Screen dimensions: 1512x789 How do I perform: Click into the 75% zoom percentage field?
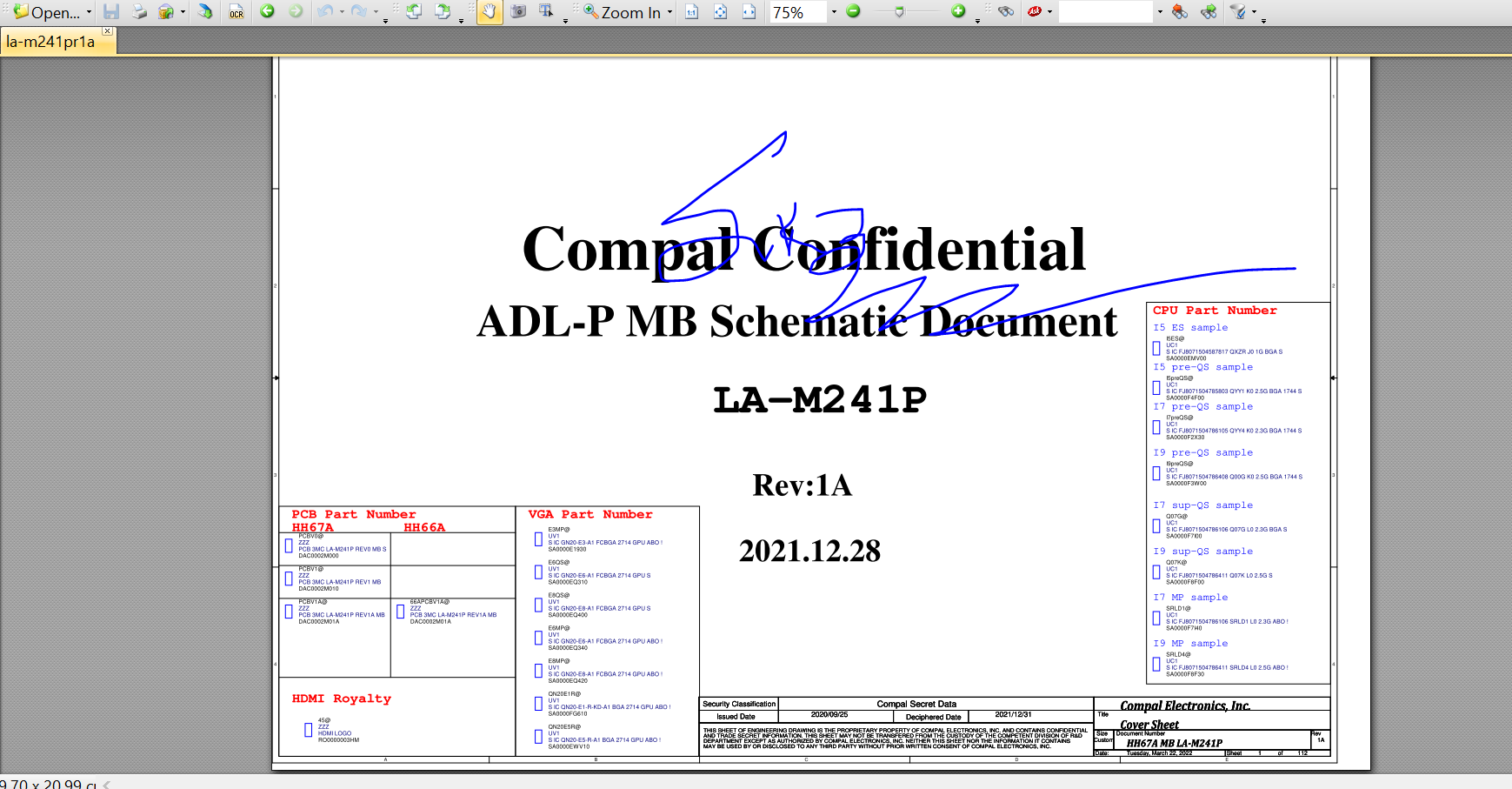click(x=797, y=12)
